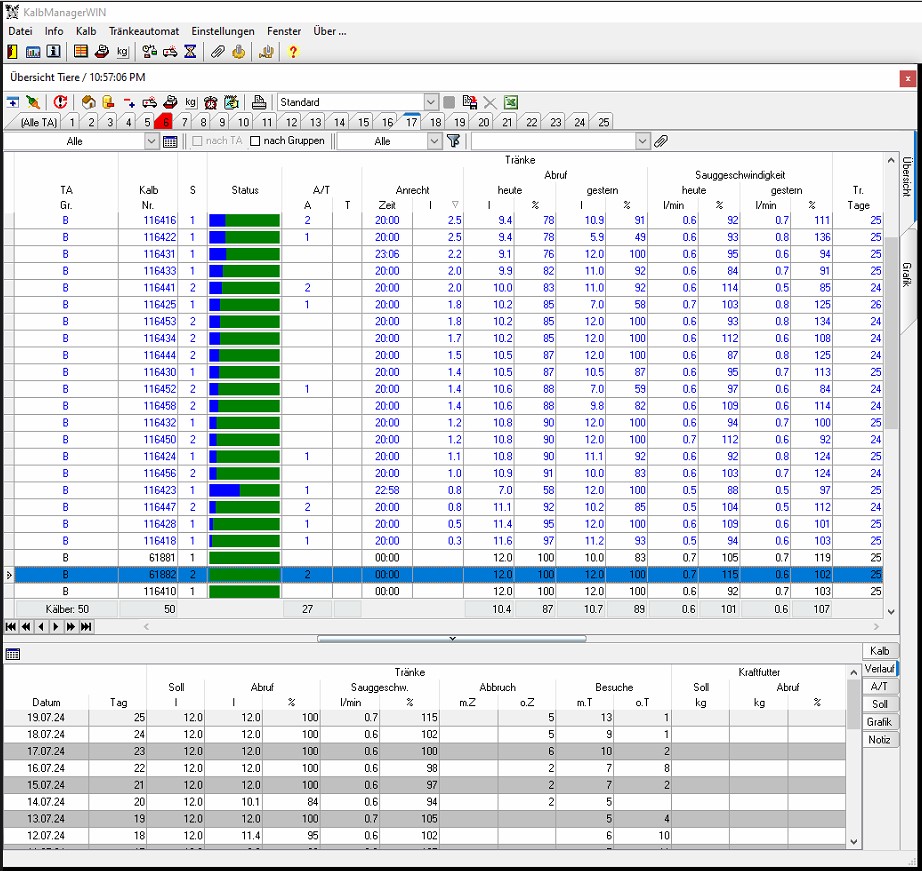Click the house icon in overview toolbar
The image size is (922, 871).
click(x=88, y=102)
